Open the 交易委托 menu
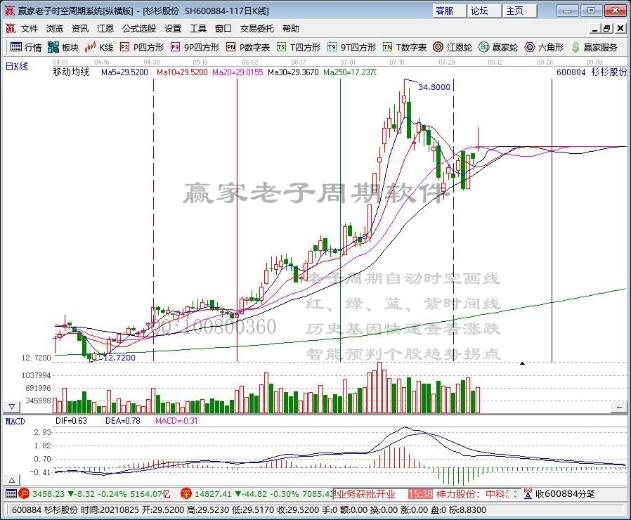The height and width of the screenshot is (520, 631). (257, 28)
